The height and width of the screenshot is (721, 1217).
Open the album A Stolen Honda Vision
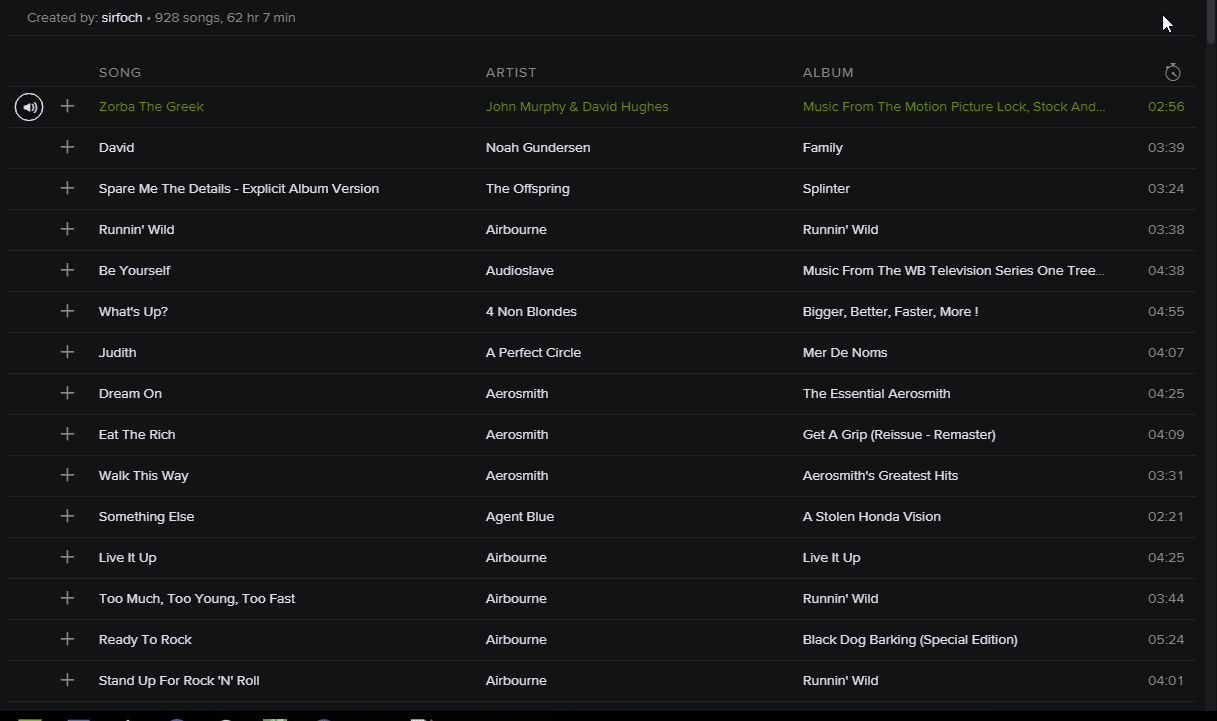tap(872, 516)
